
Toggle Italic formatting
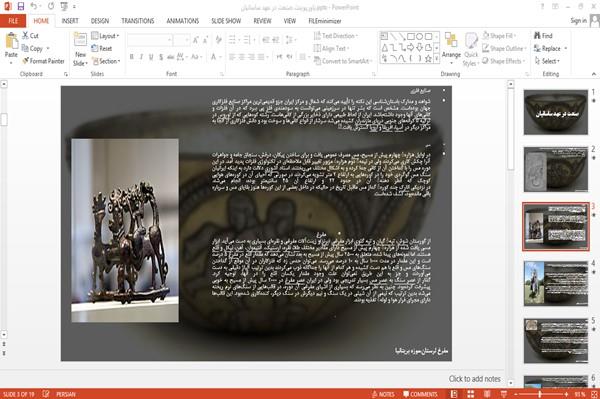(x=141, y=57)
